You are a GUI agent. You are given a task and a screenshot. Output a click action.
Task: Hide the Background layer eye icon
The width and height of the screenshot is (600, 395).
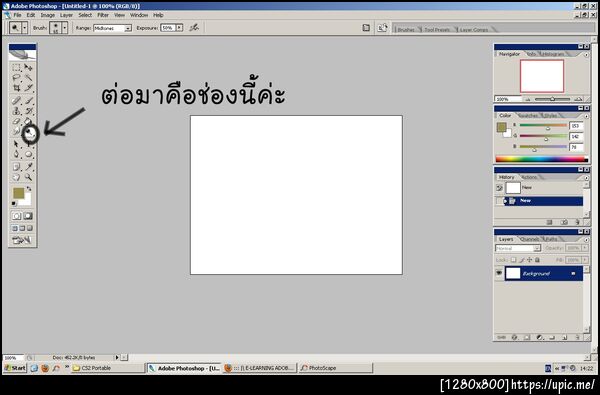(x=499, y=273)
